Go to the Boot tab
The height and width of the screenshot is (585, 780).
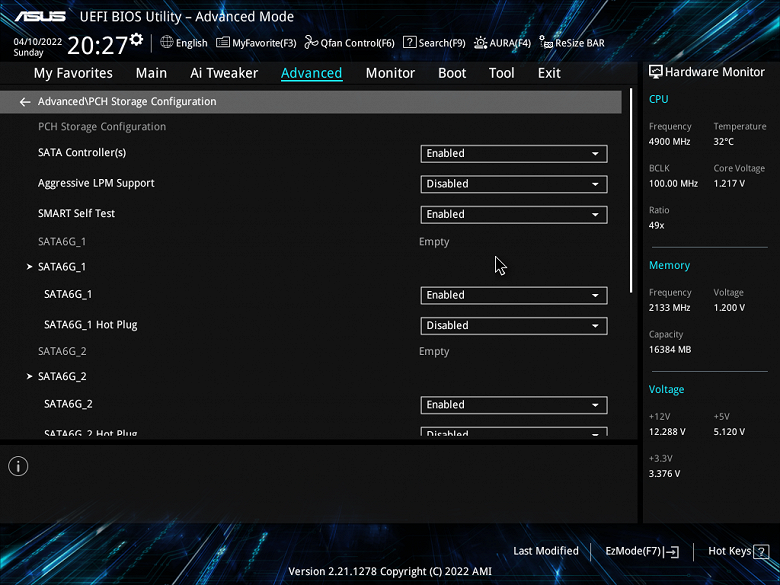tap(452, 73)
